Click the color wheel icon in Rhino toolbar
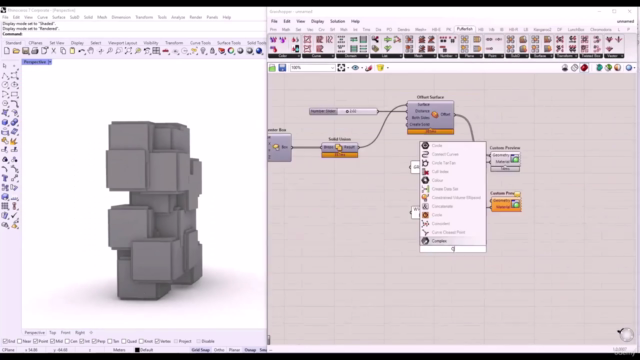640x360 pixels. click(x=231, y=51)
